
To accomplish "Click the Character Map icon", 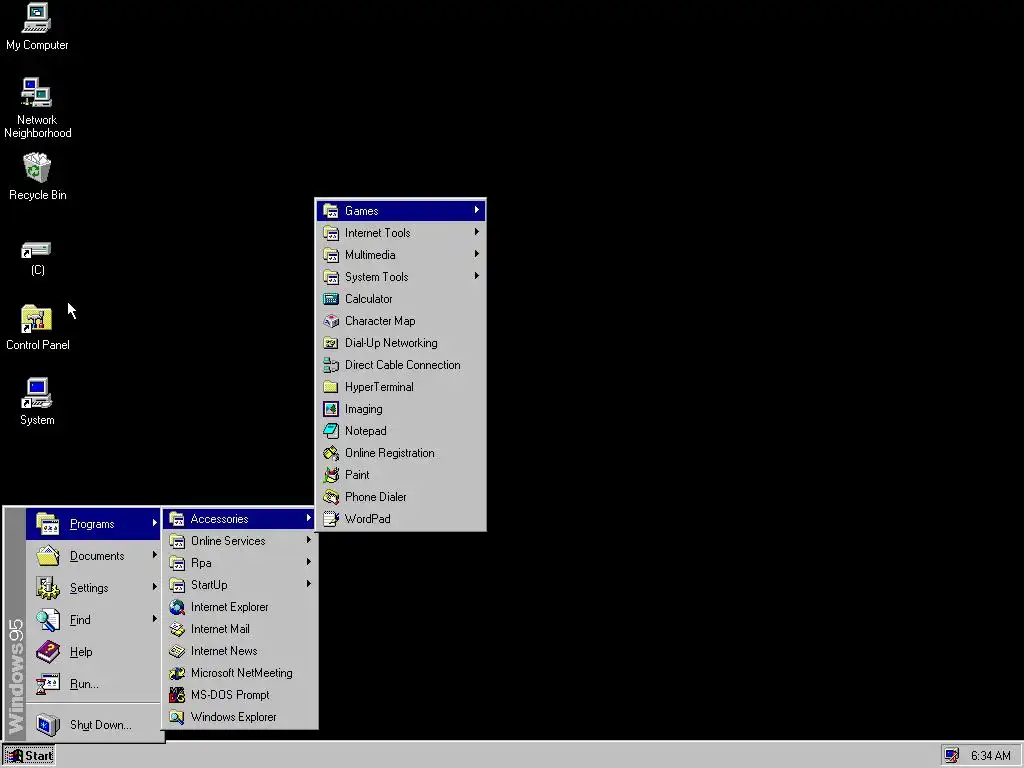I will coord(331,321).
